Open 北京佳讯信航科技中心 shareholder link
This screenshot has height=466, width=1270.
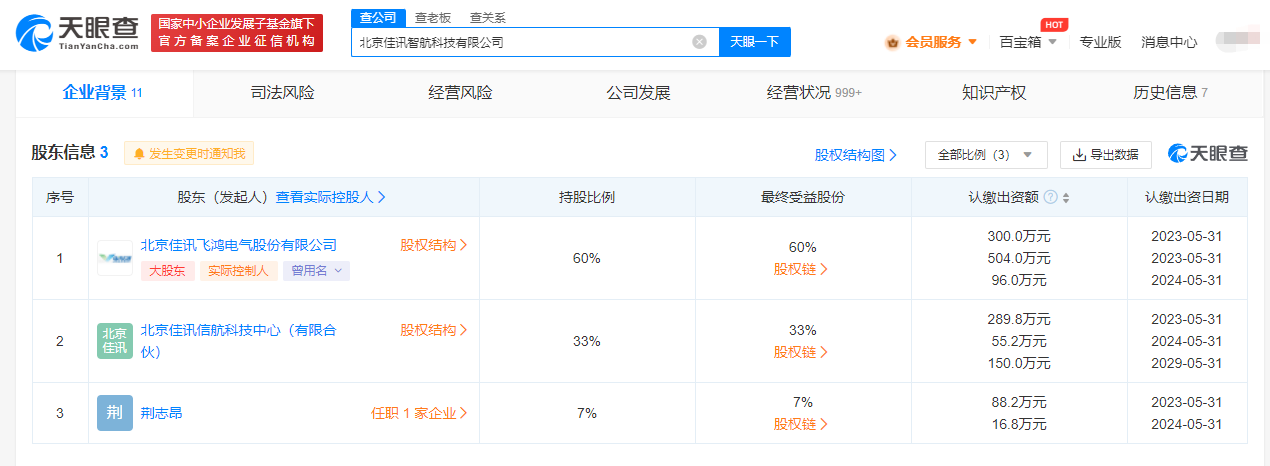[x=239, y=340]
